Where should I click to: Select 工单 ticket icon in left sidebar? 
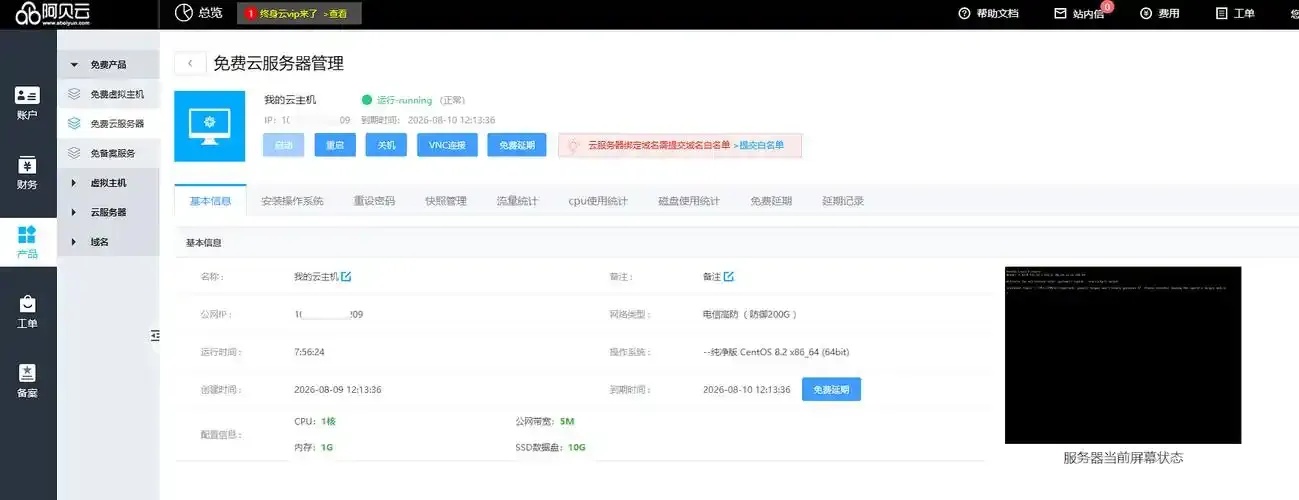27,303
